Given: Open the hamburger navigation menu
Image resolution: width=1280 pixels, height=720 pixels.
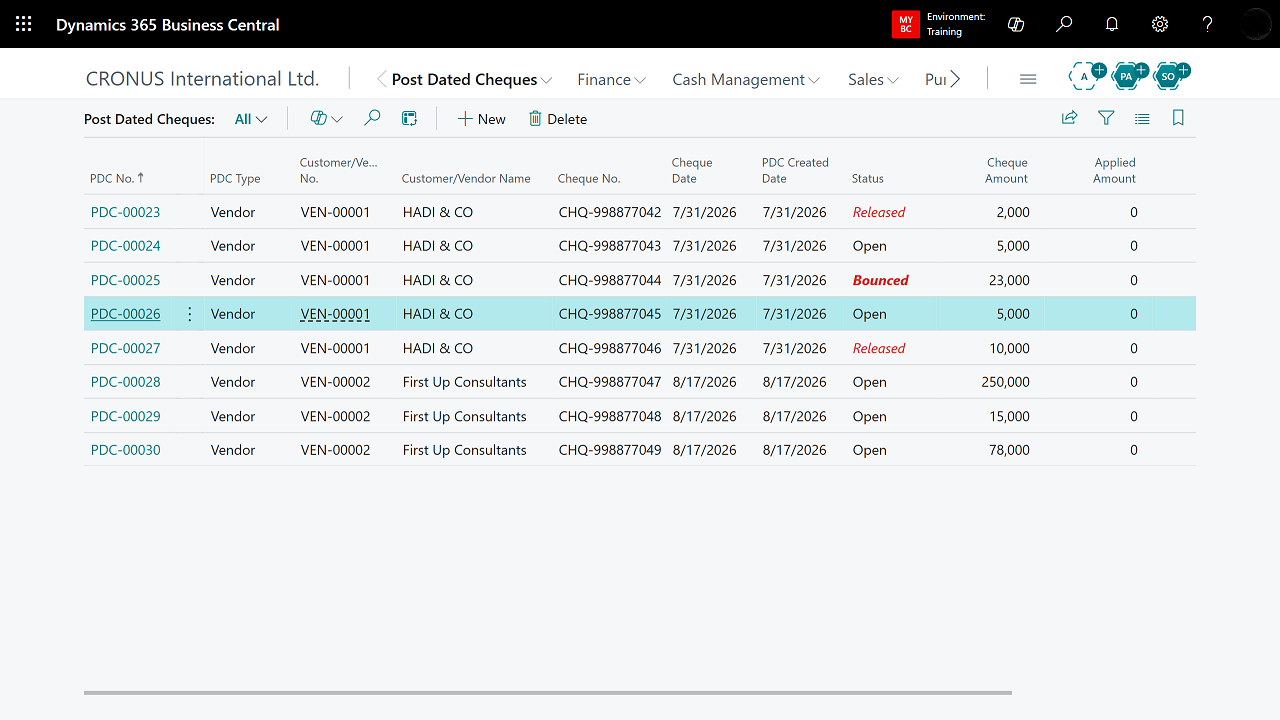Looking at the screenshot, I should [x=1028, y=79].
